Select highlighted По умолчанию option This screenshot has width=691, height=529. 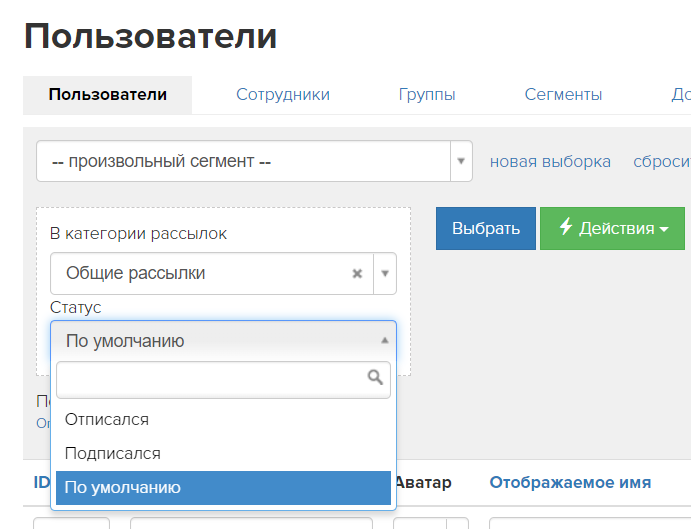pos(223,488)
